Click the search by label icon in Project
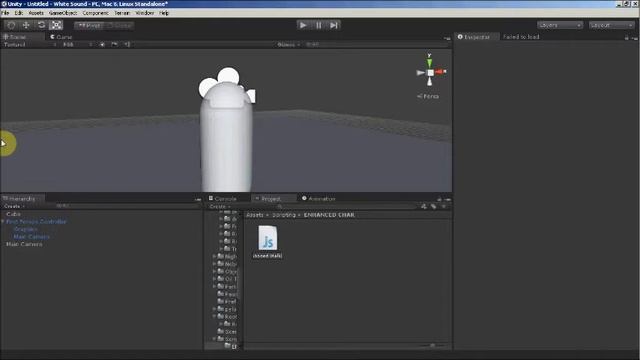 (x=433, y=207)
